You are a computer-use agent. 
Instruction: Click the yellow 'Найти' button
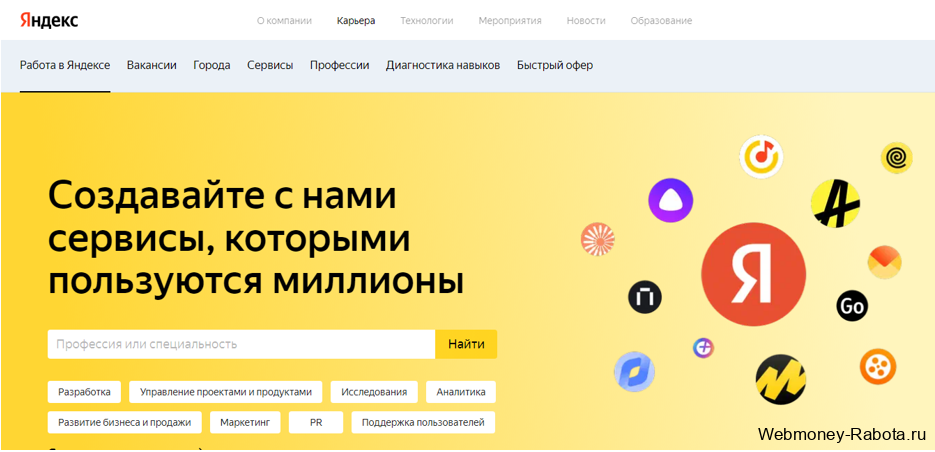click(x=466, y=344)
